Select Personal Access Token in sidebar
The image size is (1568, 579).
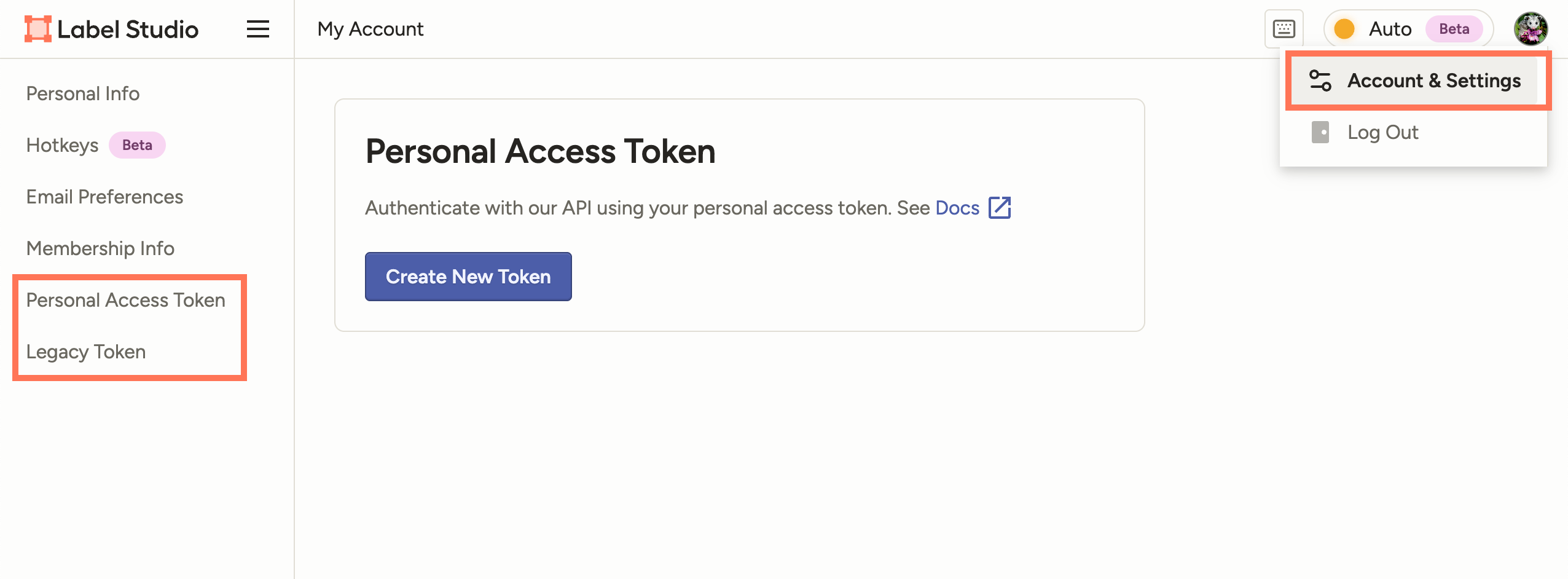125,300
